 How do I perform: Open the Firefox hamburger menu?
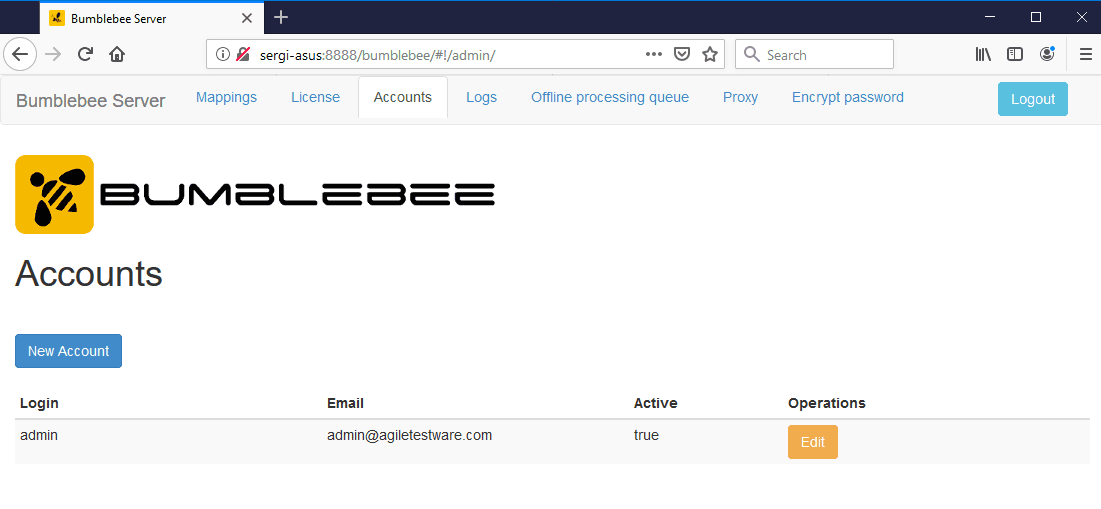click(1085, 54)
